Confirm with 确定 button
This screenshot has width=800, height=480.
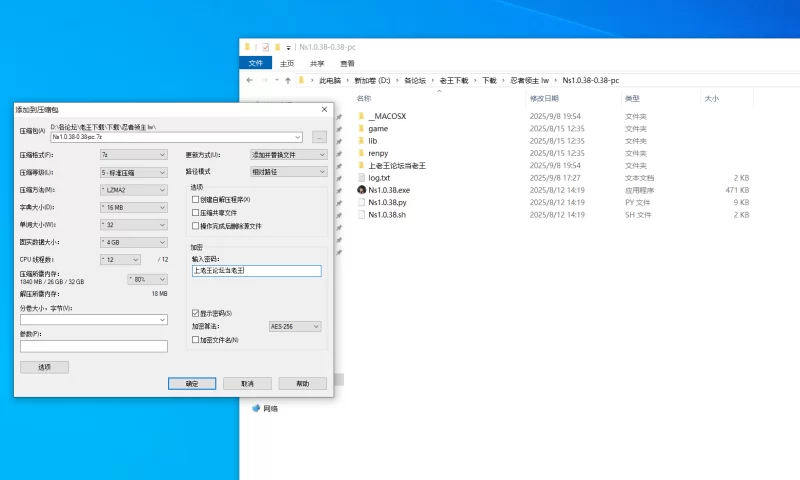click(x=192, y=384)
